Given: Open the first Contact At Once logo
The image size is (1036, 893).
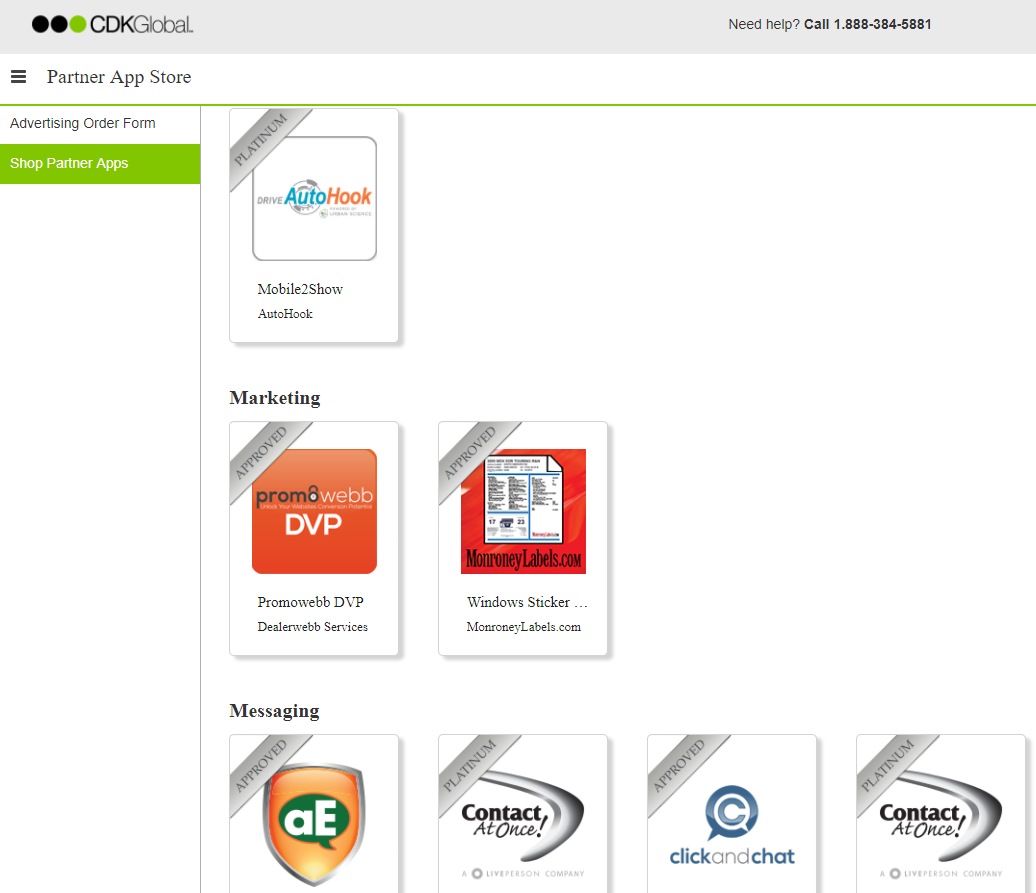Looking at the screenshot, I should tap(523, 823).
